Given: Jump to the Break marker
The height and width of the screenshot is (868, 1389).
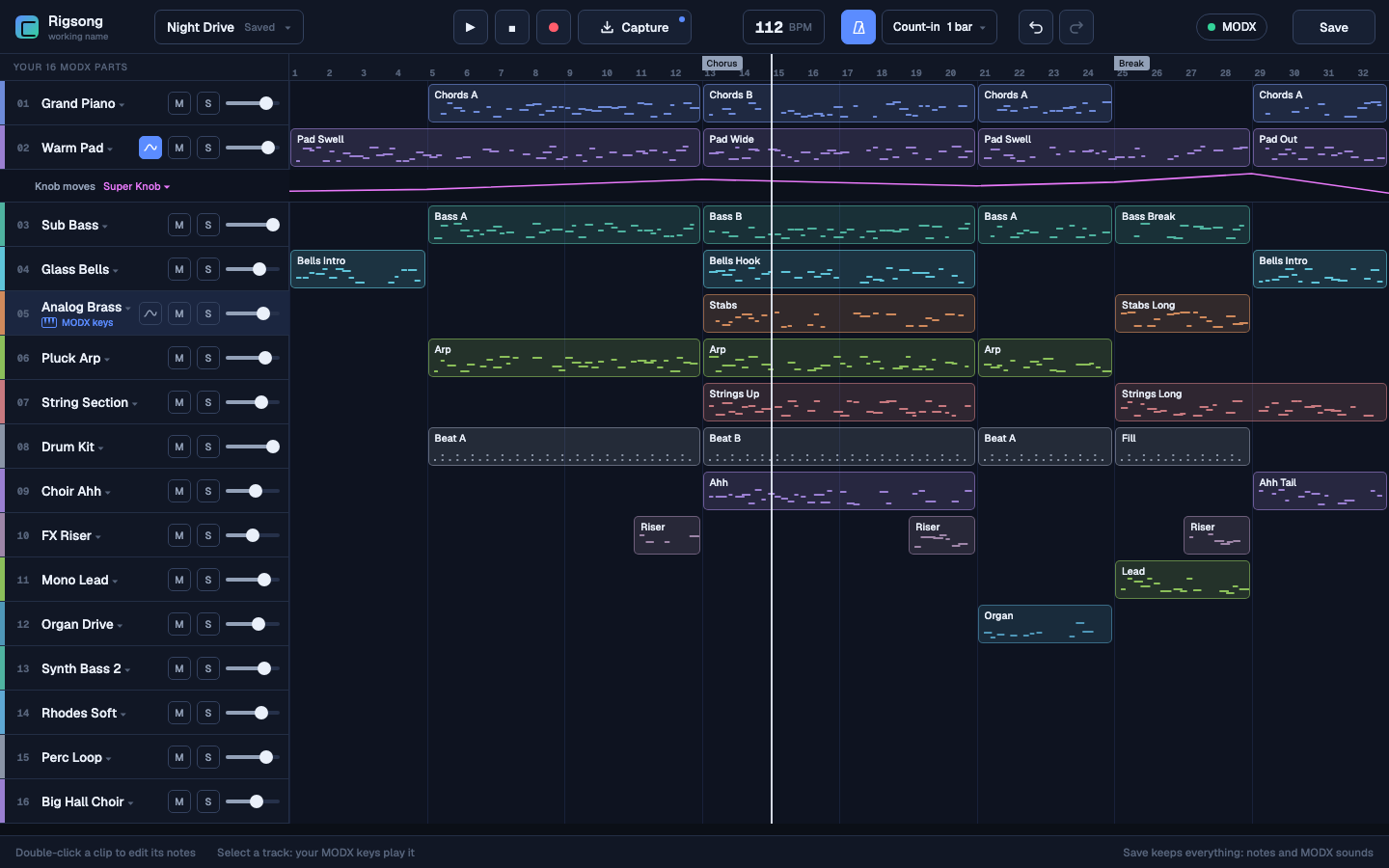Looking at the screenshot, I should tap(1131, 63).
